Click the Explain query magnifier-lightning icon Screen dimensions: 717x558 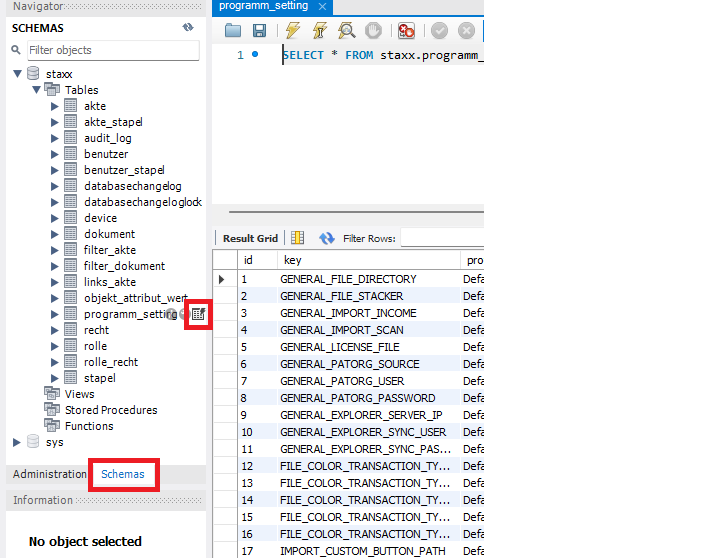346,31
